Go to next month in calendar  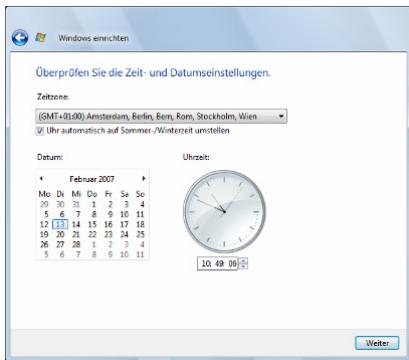coord(144,179)
